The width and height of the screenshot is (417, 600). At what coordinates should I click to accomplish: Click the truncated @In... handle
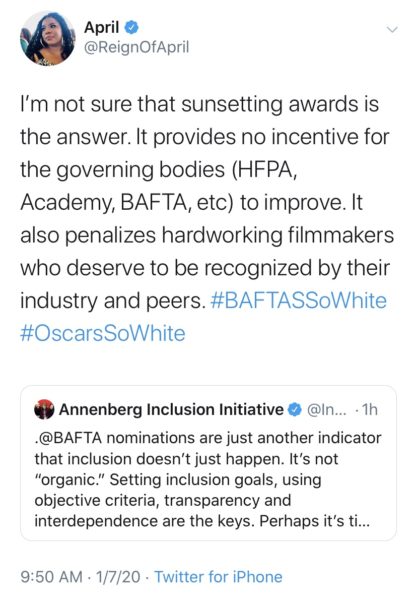point(327,410)
